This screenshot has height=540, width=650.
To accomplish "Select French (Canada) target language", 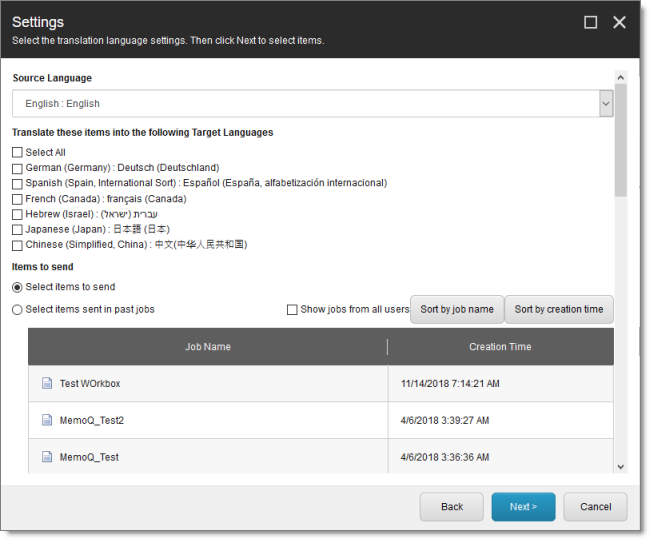I will [x=17, y=199].
